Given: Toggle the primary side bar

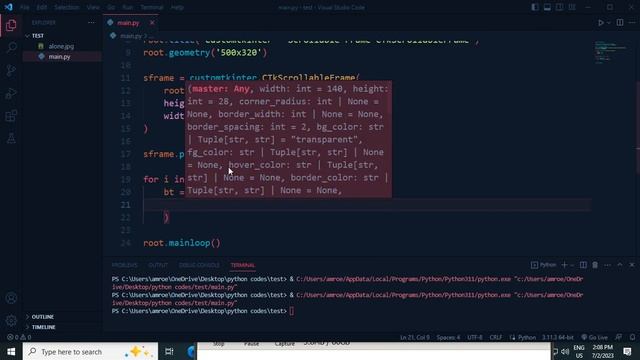Looking at the screenshot, I should [535, 7].
